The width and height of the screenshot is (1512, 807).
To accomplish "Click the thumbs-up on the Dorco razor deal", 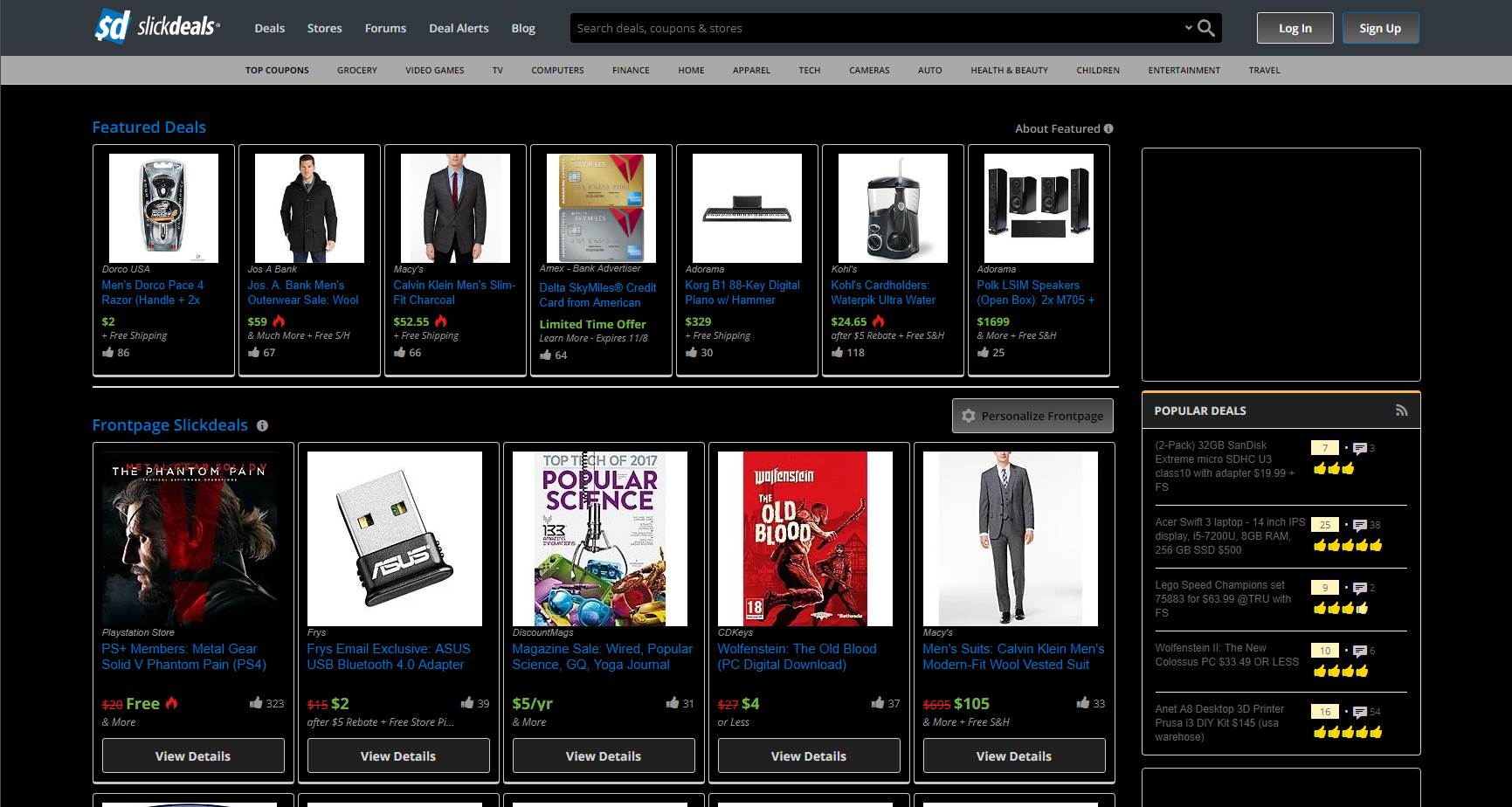I will [108, 353].
